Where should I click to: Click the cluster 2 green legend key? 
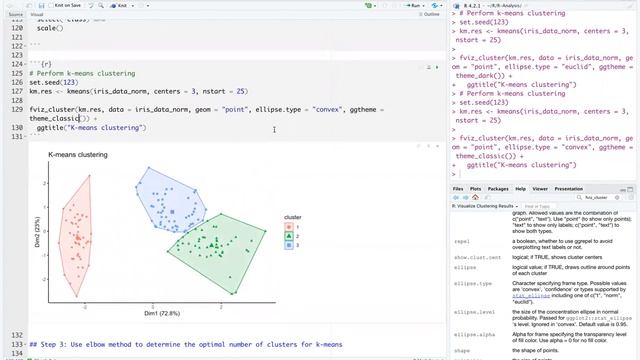289,236
